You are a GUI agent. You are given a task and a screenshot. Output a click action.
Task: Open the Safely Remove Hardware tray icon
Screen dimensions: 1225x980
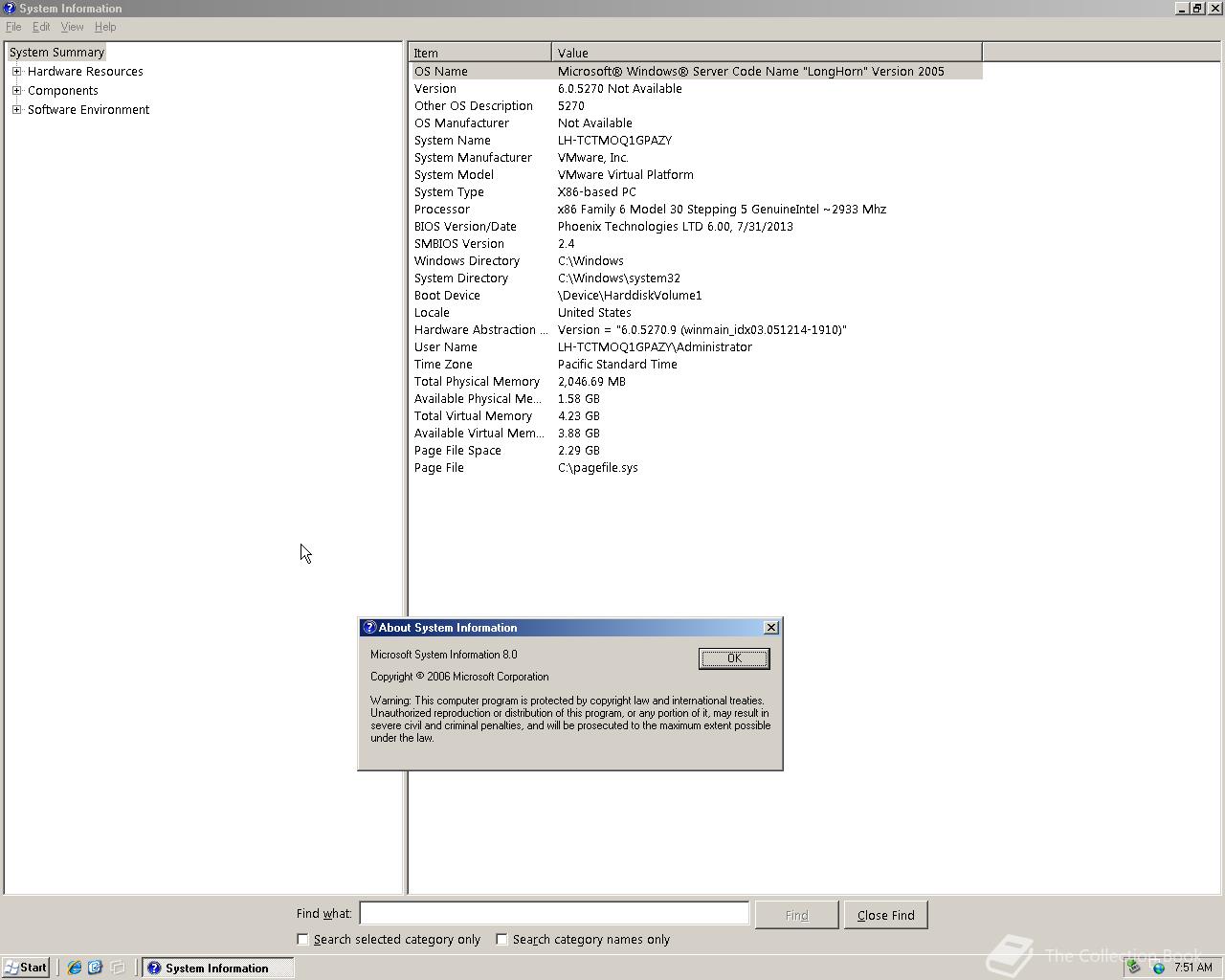coord(1135,968)
